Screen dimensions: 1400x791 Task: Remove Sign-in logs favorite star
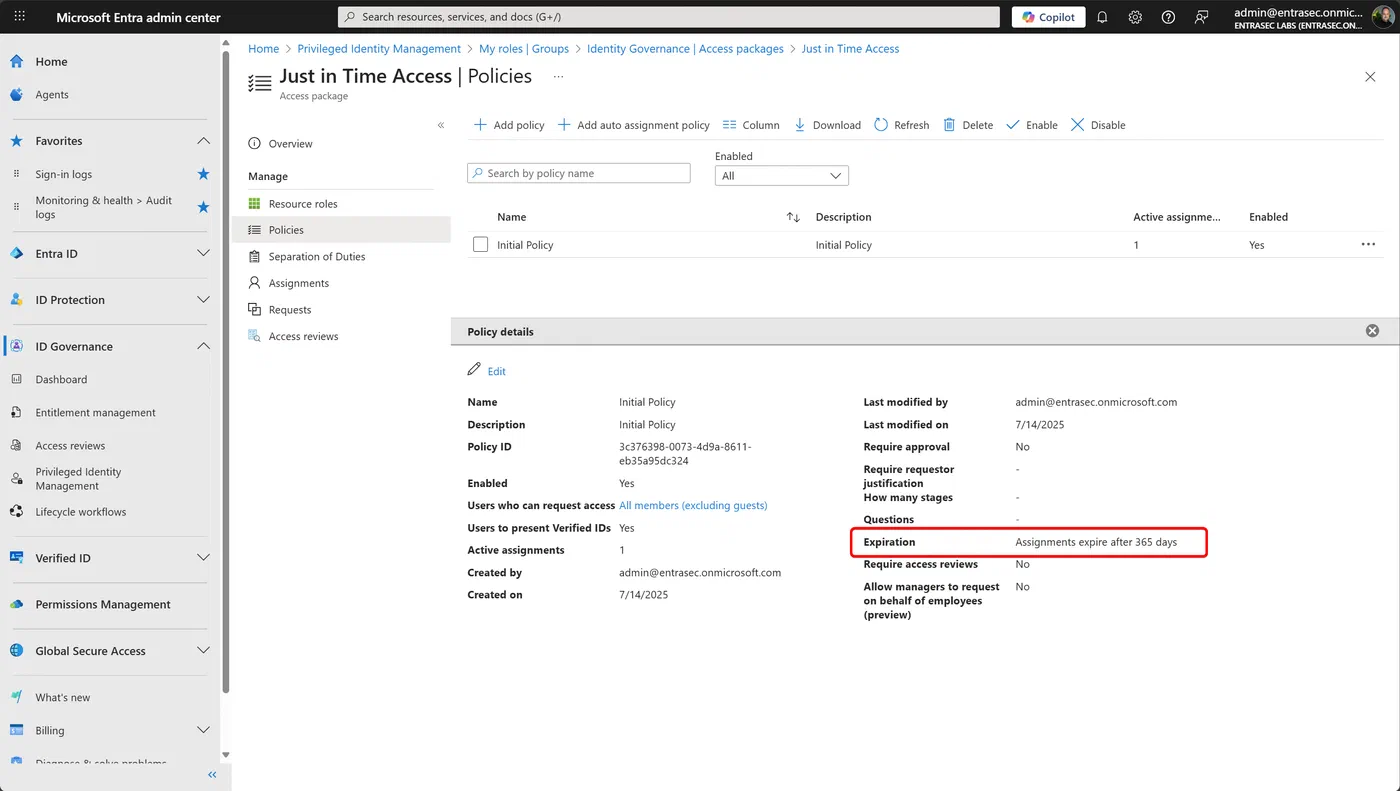(x=203, y=174)
